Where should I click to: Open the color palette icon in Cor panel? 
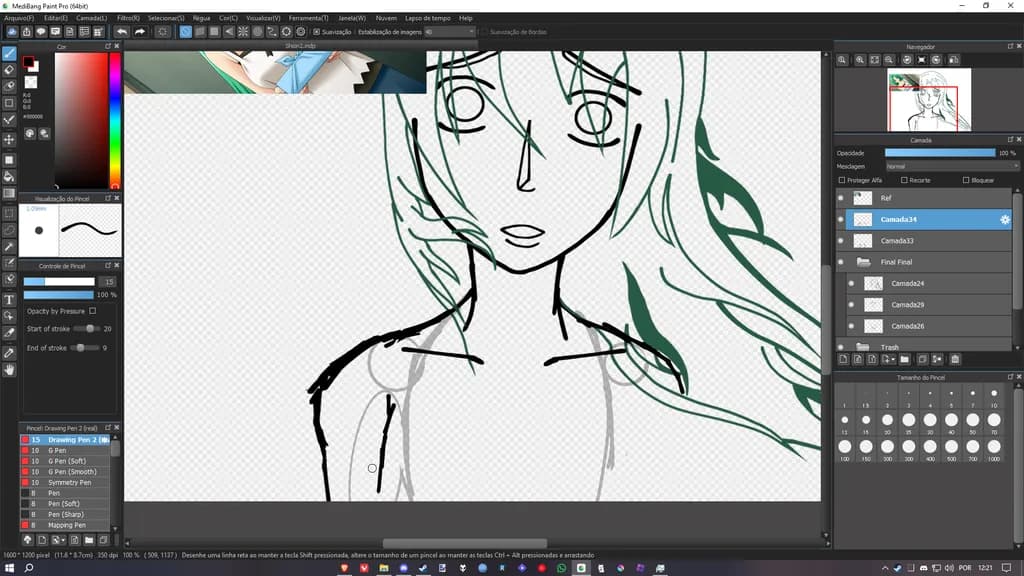30,133
